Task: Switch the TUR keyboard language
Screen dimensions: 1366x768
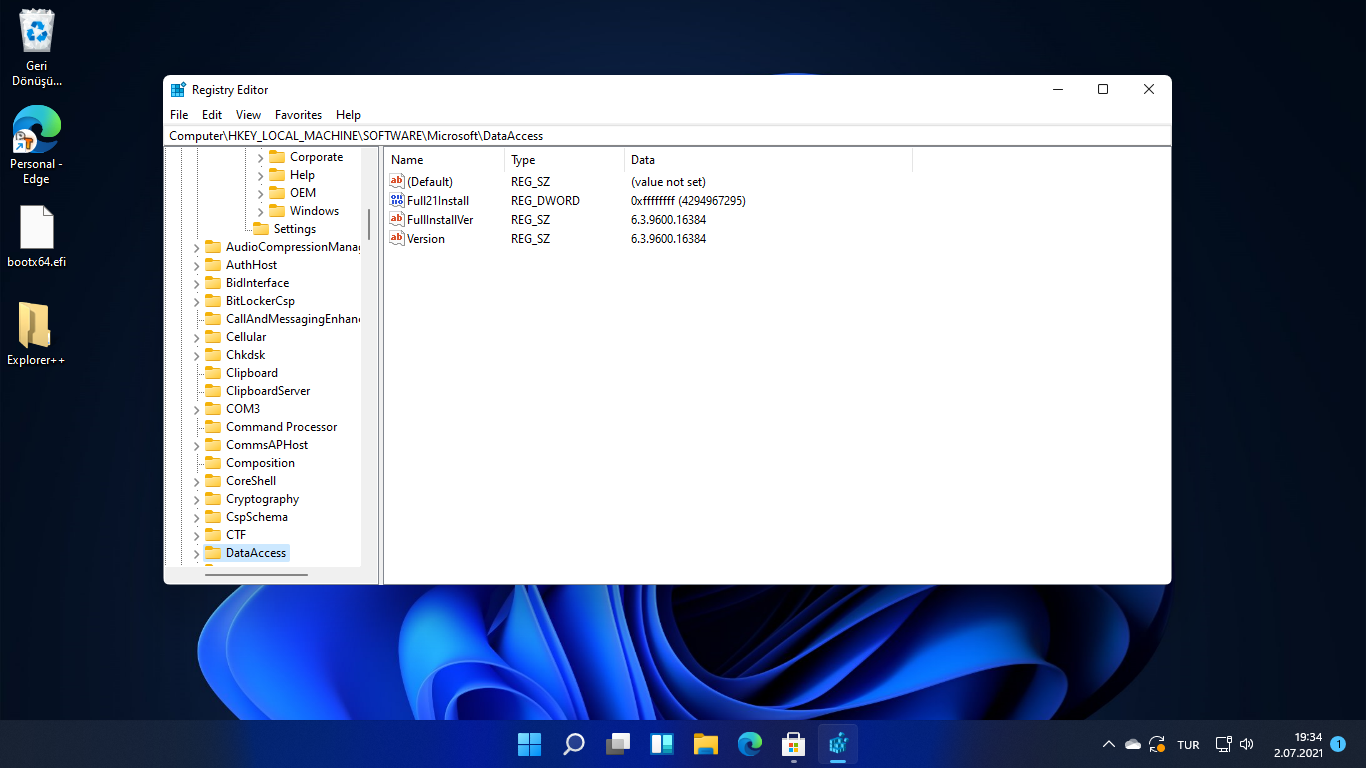Action: pyautogui.click(x=1188, y=745)
